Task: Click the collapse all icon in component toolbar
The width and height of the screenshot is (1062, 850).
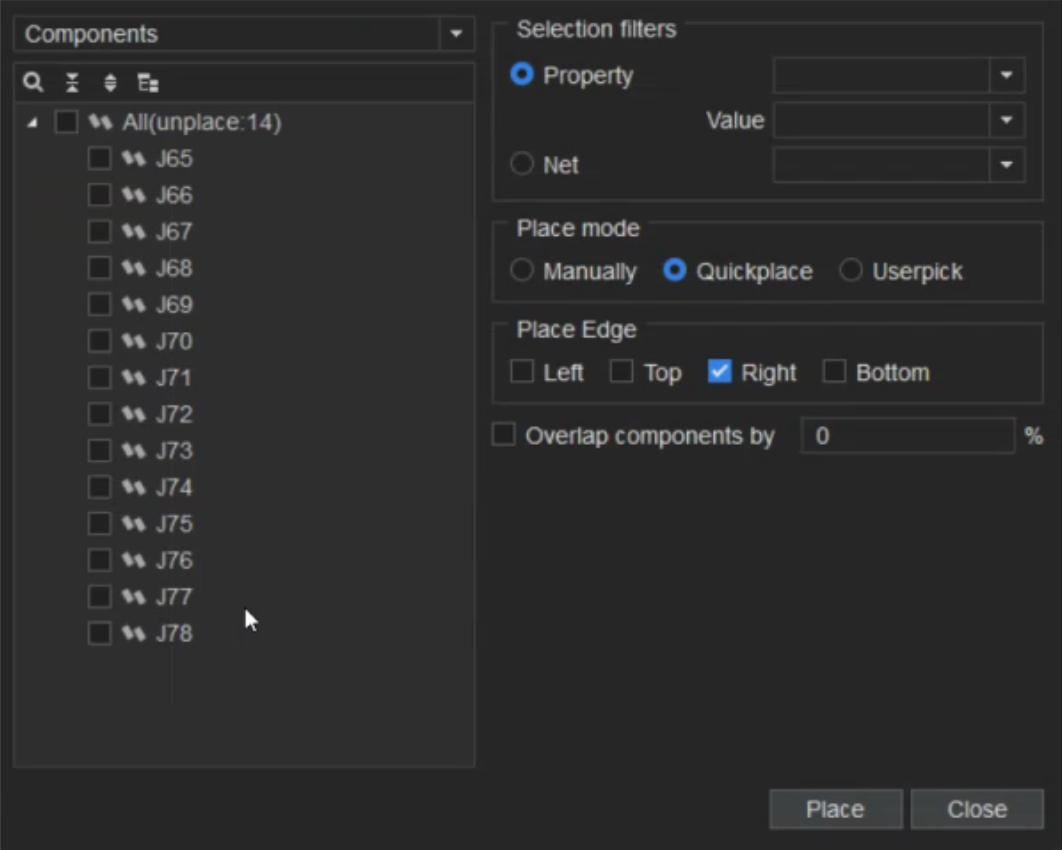Action: click(72, 83)
